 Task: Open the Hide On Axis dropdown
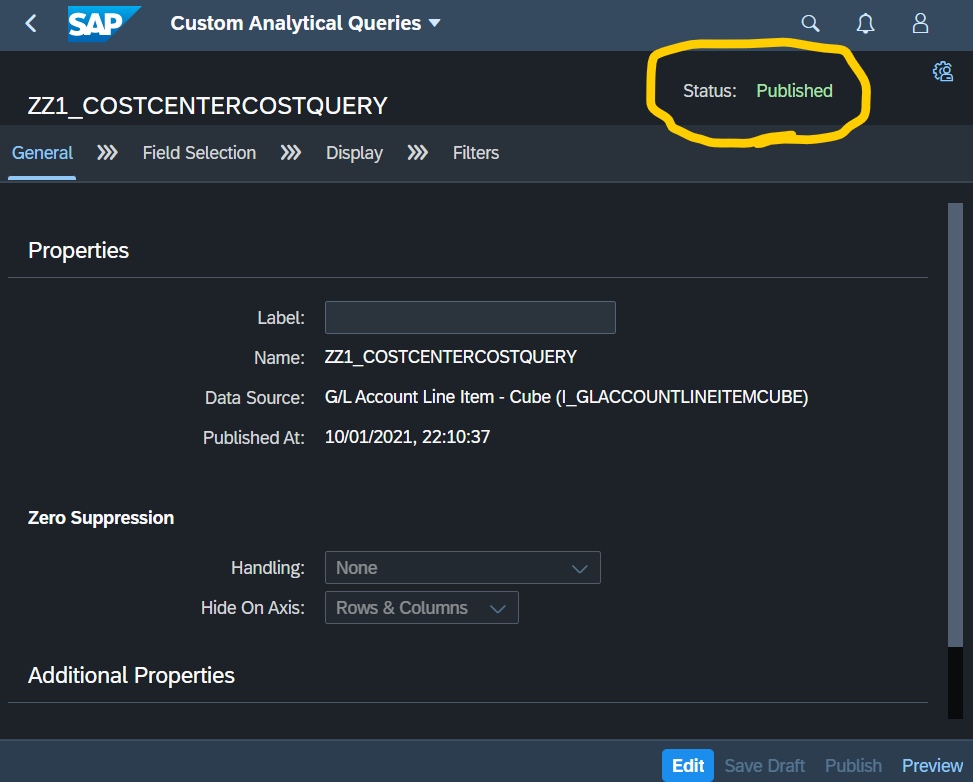click(x=421, y=607)
